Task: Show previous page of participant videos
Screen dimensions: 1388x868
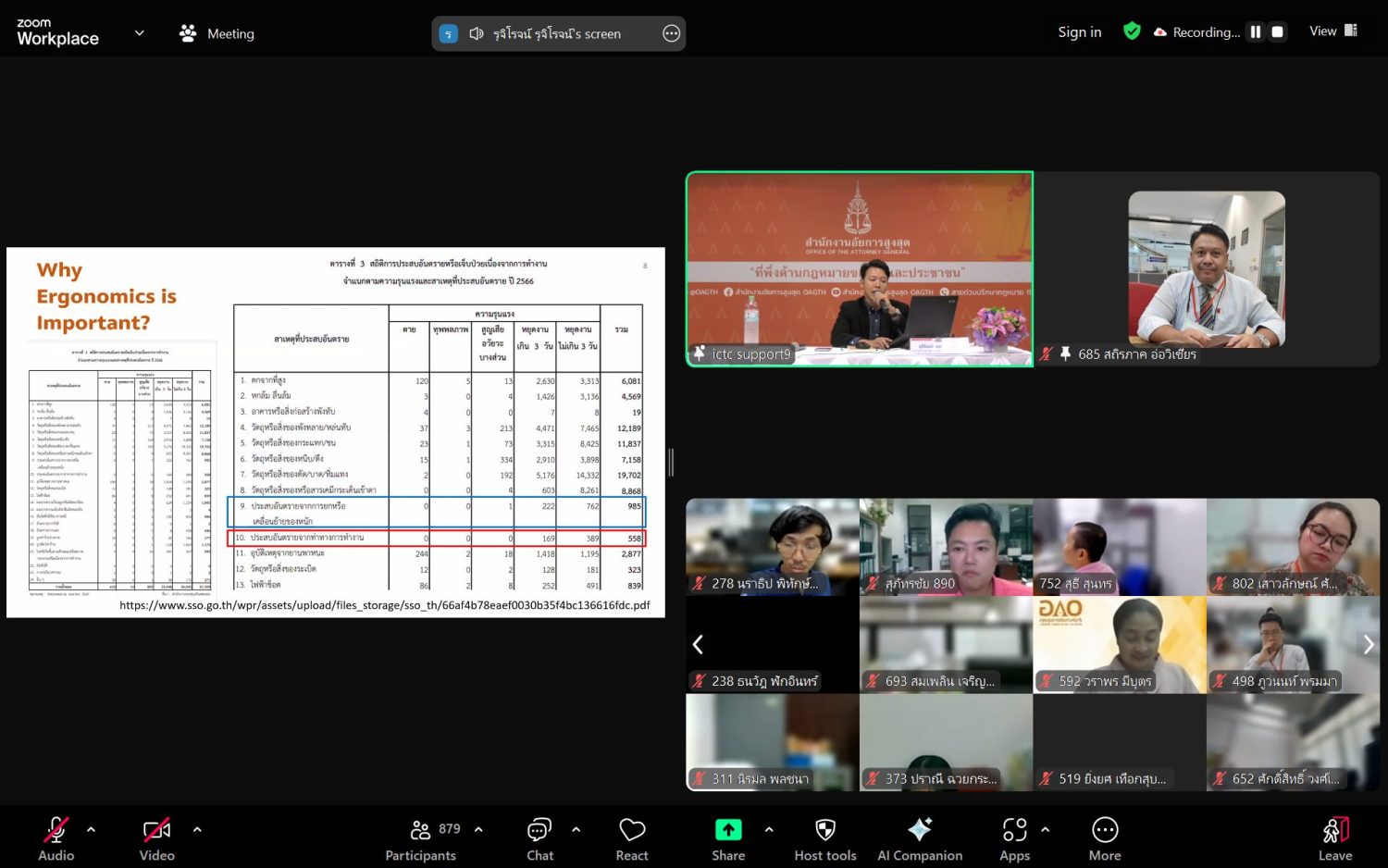Action: [699, 644]
